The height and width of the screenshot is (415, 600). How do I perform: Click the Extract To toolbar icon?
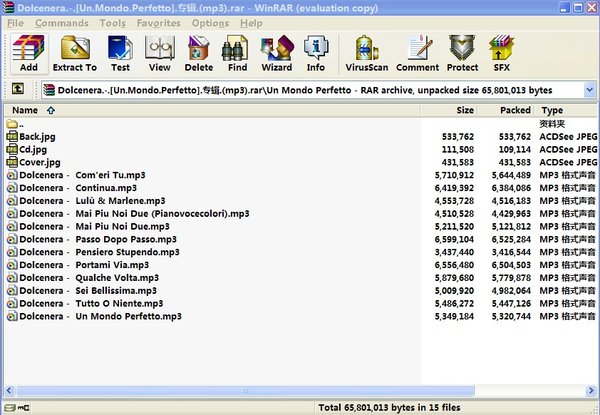point(75,53)
